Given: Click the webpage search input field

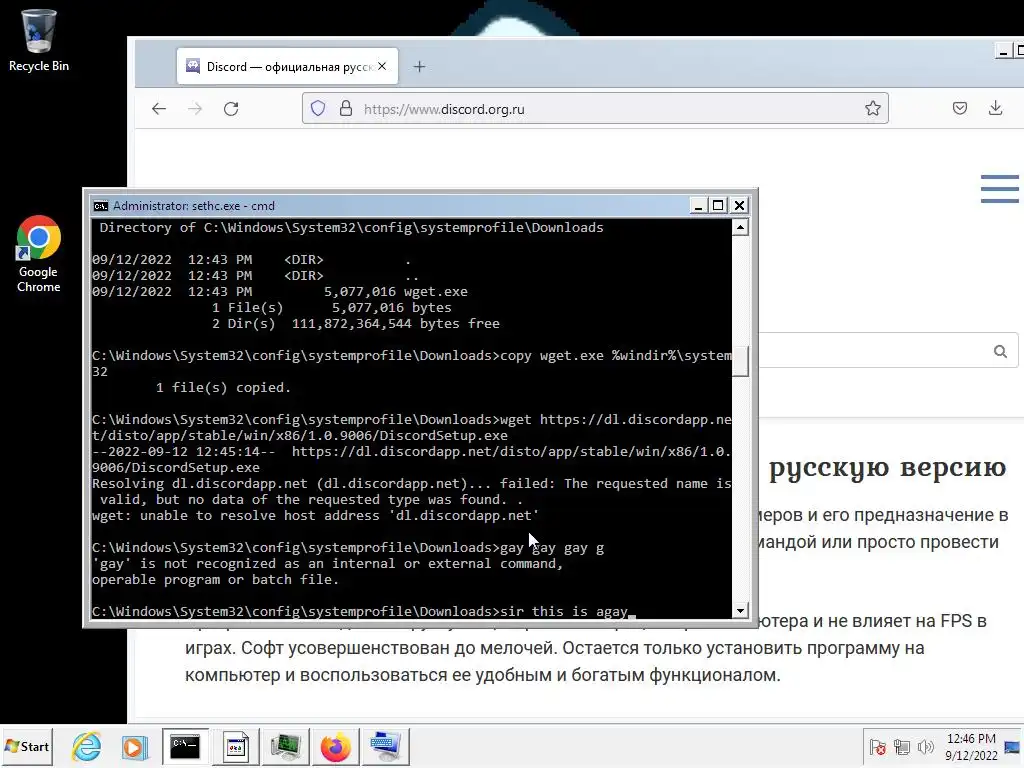Looking at the screenshot, I should (875, 351).
